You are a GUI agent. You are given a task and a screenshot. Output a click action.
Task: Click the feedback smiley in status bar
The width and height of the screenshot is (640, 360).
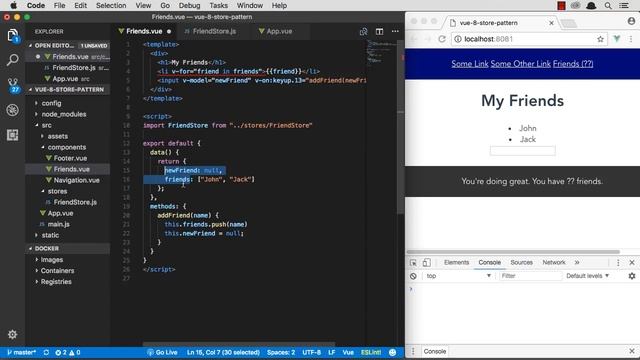393,352
